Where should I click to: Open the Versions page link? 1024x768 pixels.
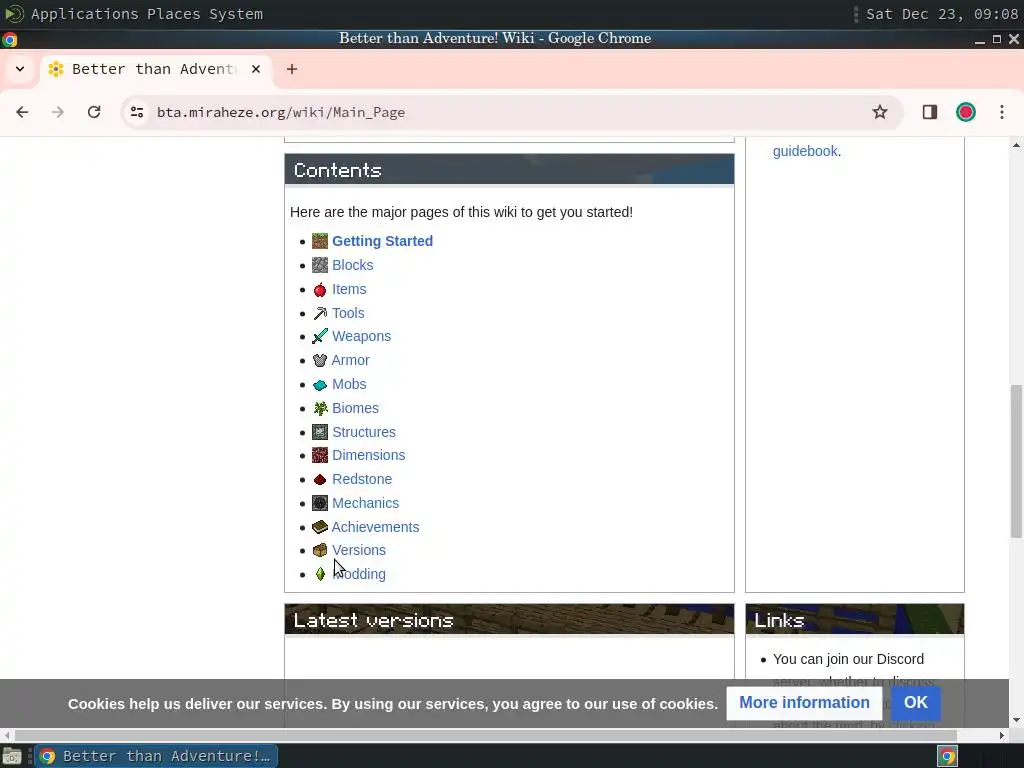tap(359, 551)
